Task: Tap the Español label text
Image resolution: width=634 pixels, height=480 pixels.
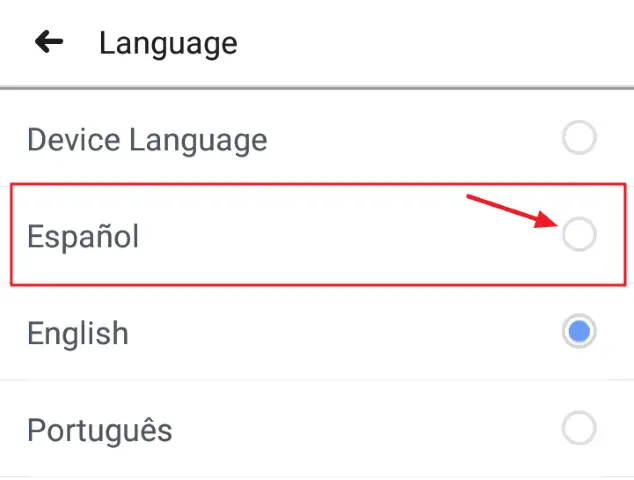Action: 83,237
